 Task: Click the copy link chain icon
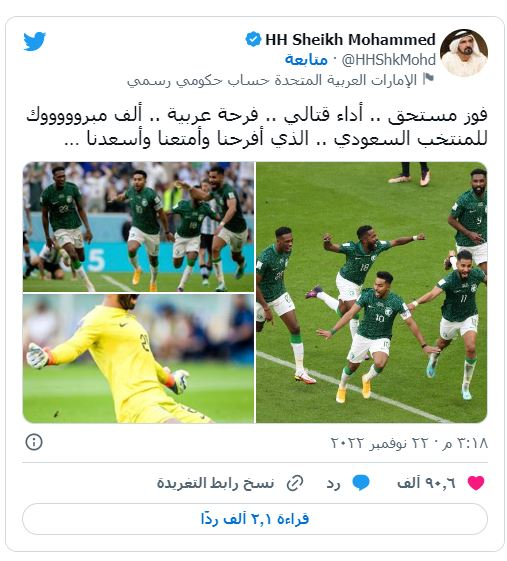pyautogui.click(x=295, y=483)
